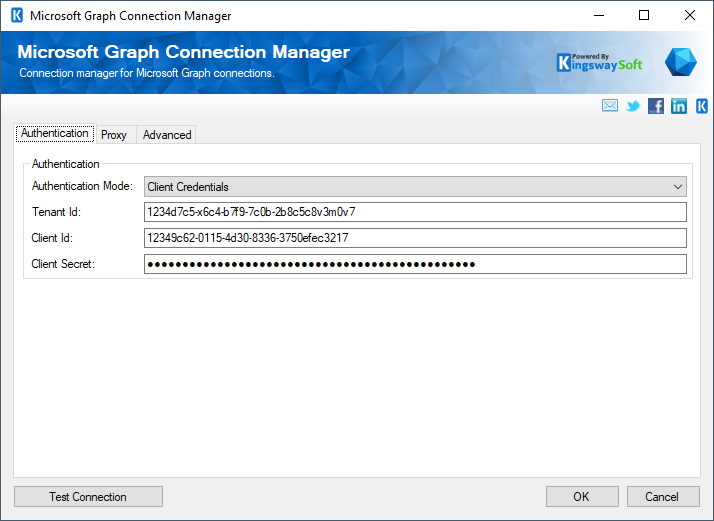Click the KingswaySoft logo in the banner
Viewport: 714px width, 521px height.
(599, 62)
